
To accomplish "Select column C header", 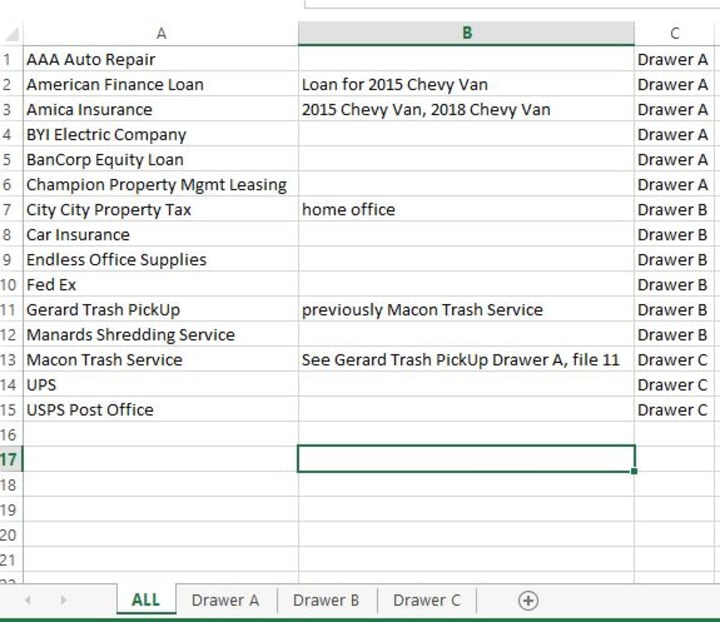I will pos(674,34).
